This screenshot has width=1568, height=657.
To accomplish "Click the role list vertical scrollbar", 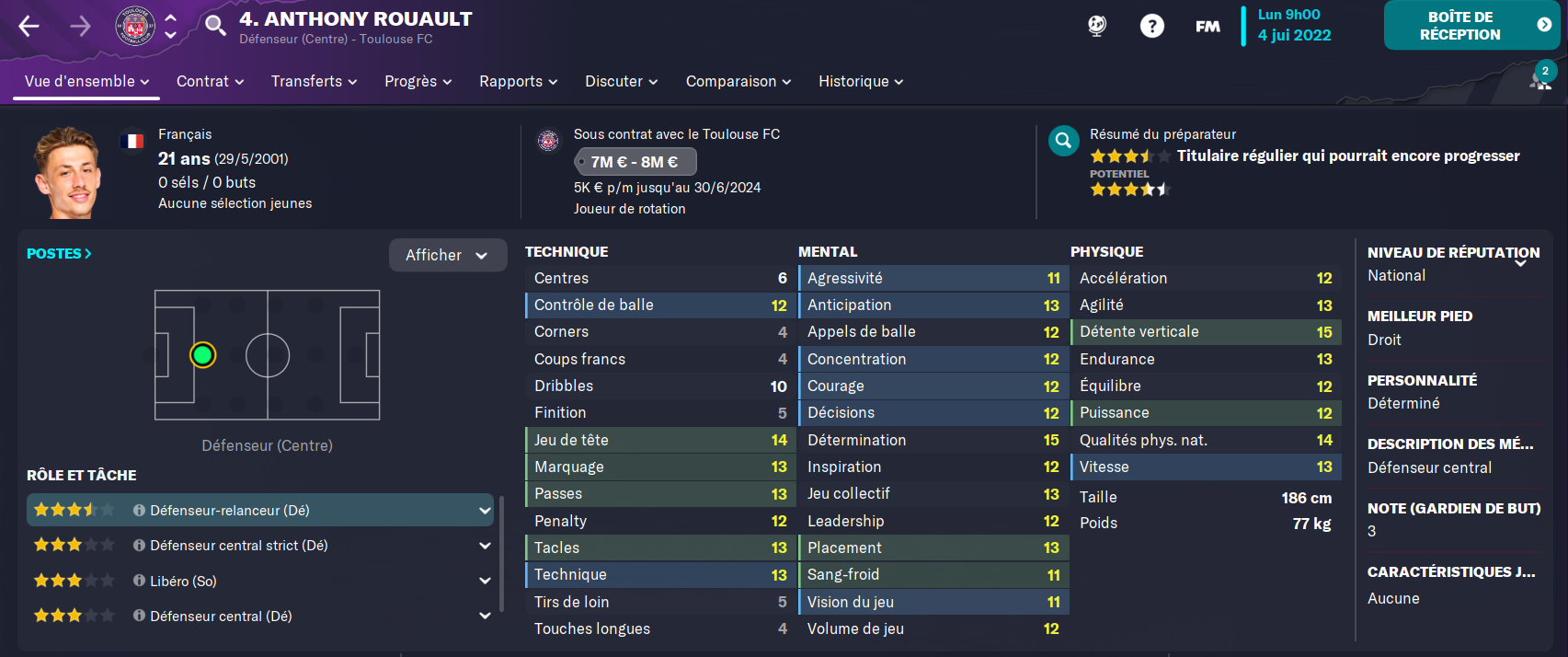I will tap(501, 554).
